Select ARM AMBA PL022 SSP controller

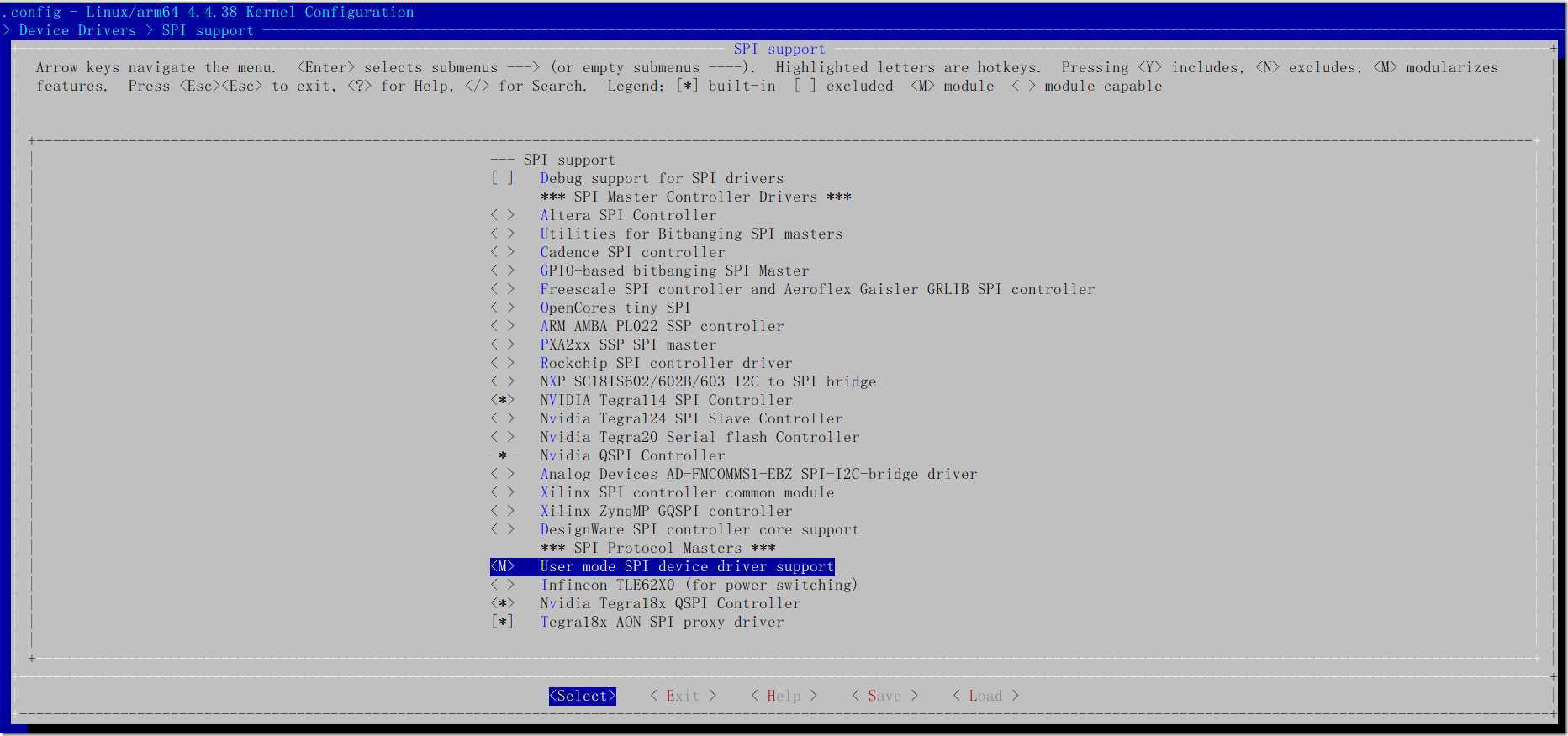coord(662,326)
